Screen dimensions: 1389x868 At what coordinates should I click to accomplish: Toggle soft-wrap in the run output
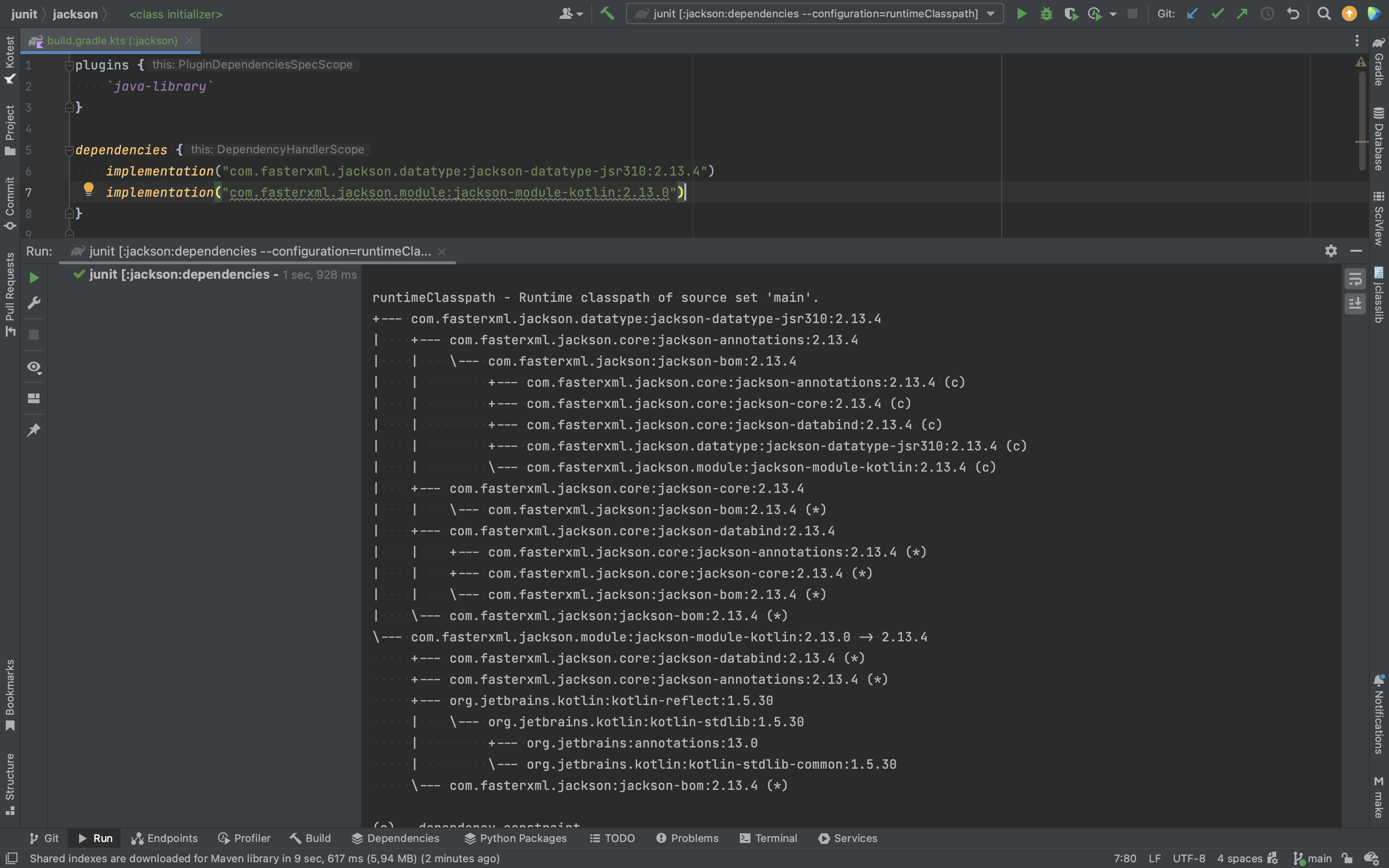(1355, 280)
